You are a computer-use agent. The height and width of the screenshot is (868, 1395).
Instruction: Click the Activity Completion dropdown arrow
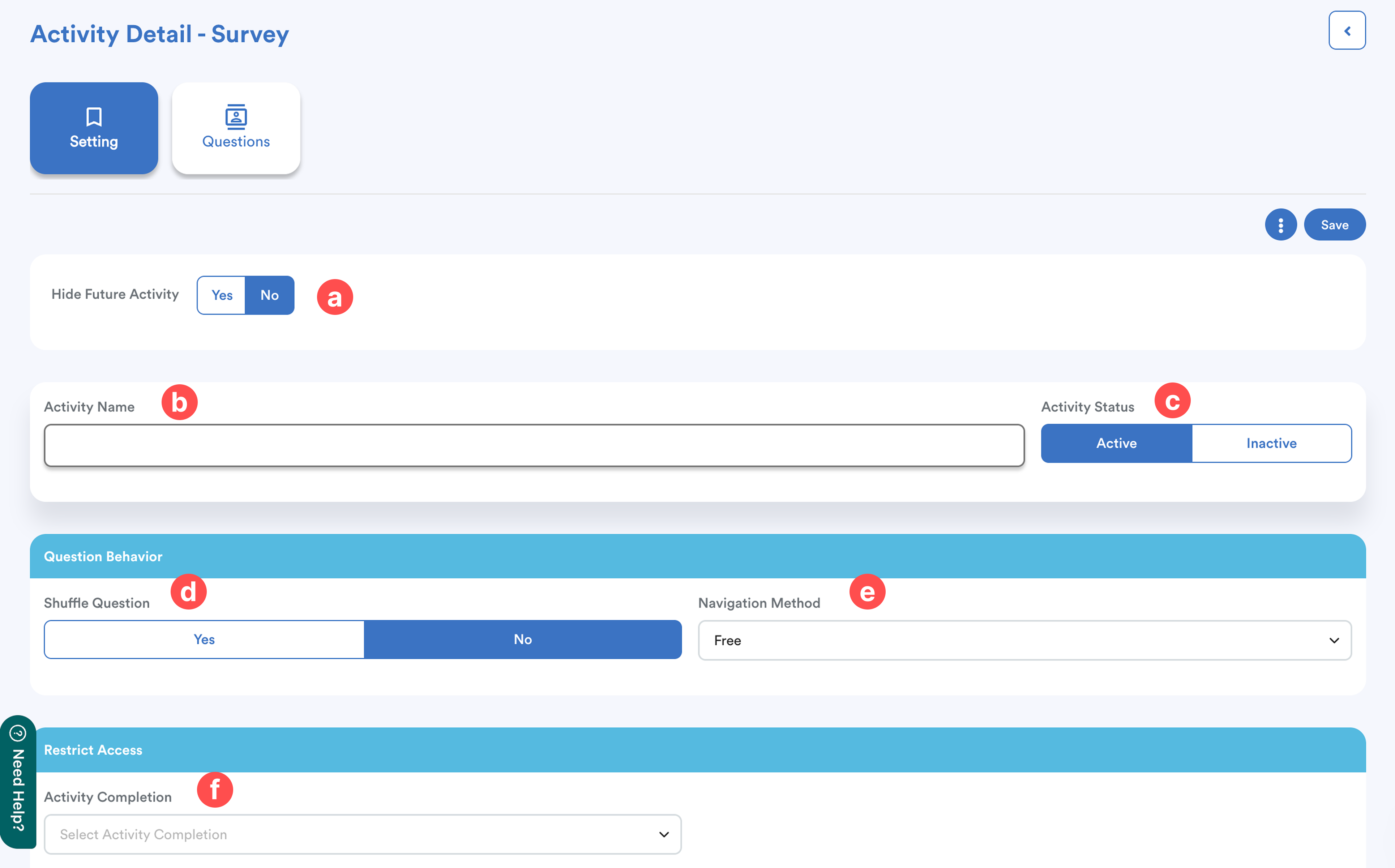click(664, 834)
